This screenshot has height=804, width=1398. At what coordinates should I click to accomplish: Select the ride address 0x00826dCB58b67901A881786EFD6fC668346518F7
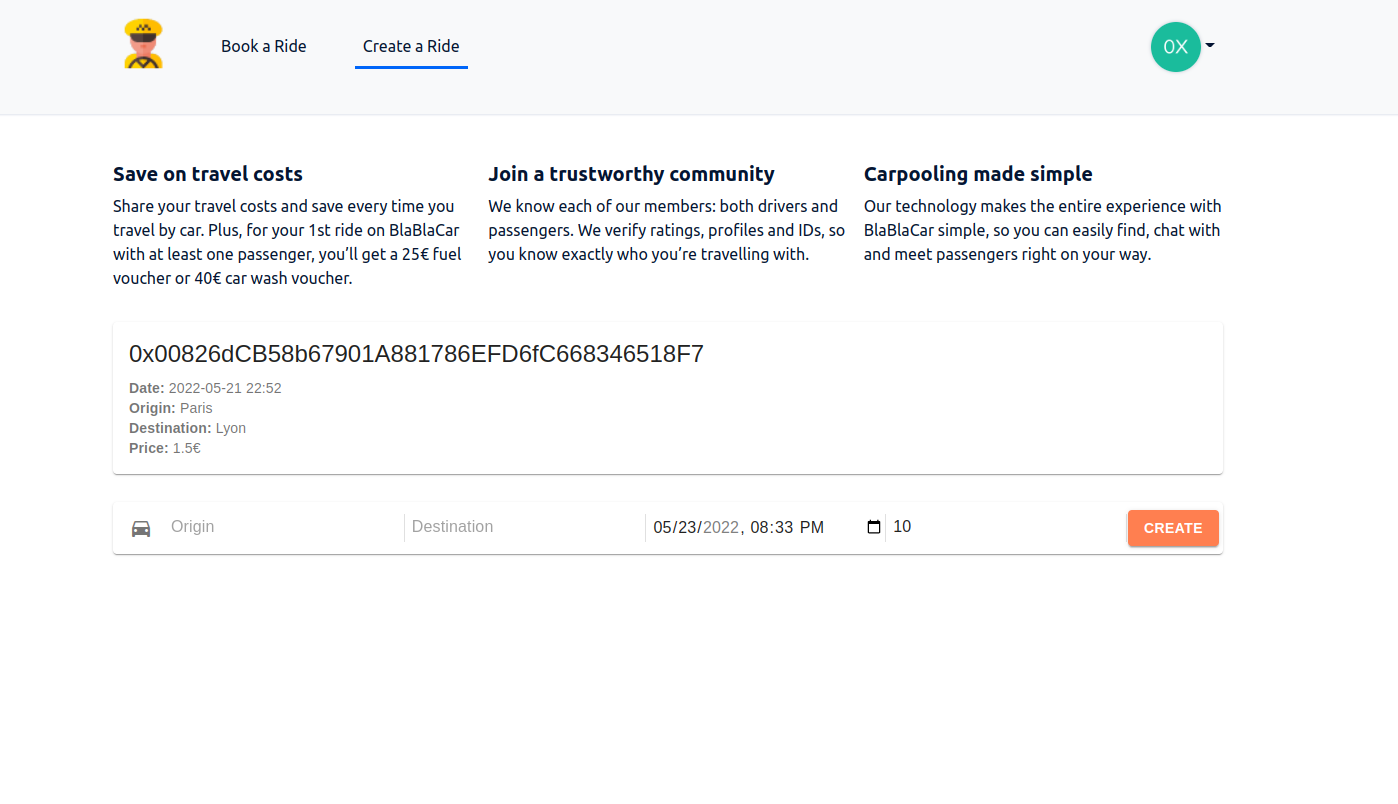pyautogui.click(x=416, y=354)
